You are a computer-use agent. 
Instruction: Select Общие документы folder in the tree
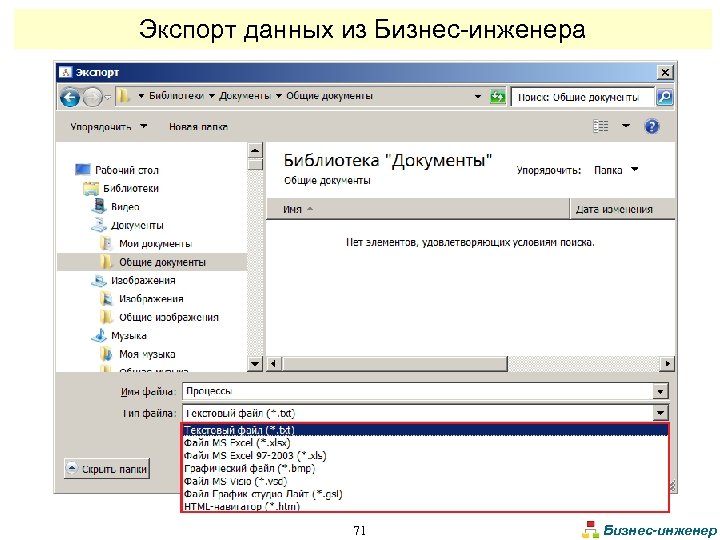click(x=162, y=262)
